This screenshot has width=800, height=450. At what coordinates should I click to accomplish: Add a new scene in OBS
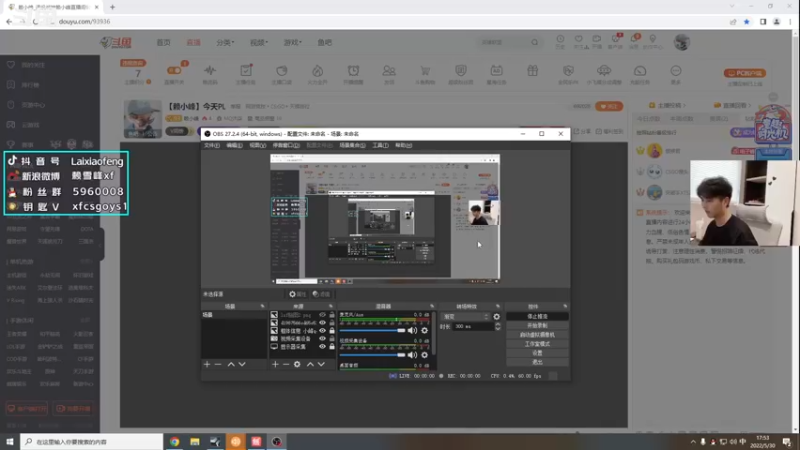pos(207,364)
